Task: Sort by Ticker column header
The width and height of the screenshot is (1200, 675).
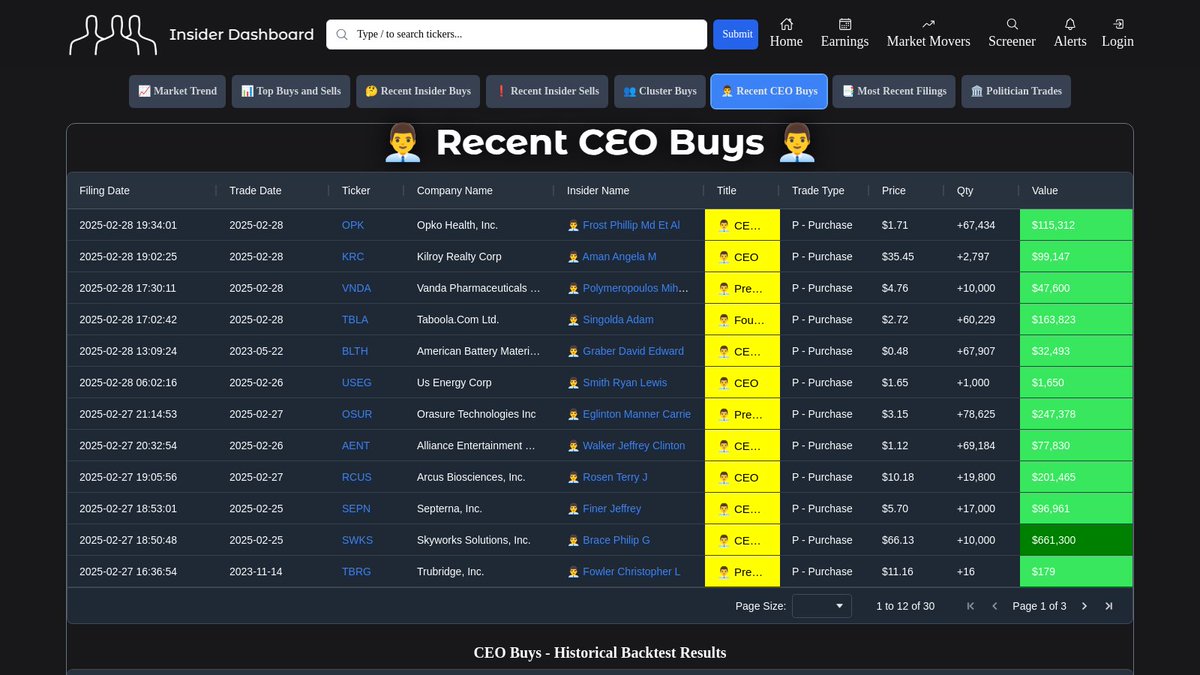Action: (x=356, y=191)
